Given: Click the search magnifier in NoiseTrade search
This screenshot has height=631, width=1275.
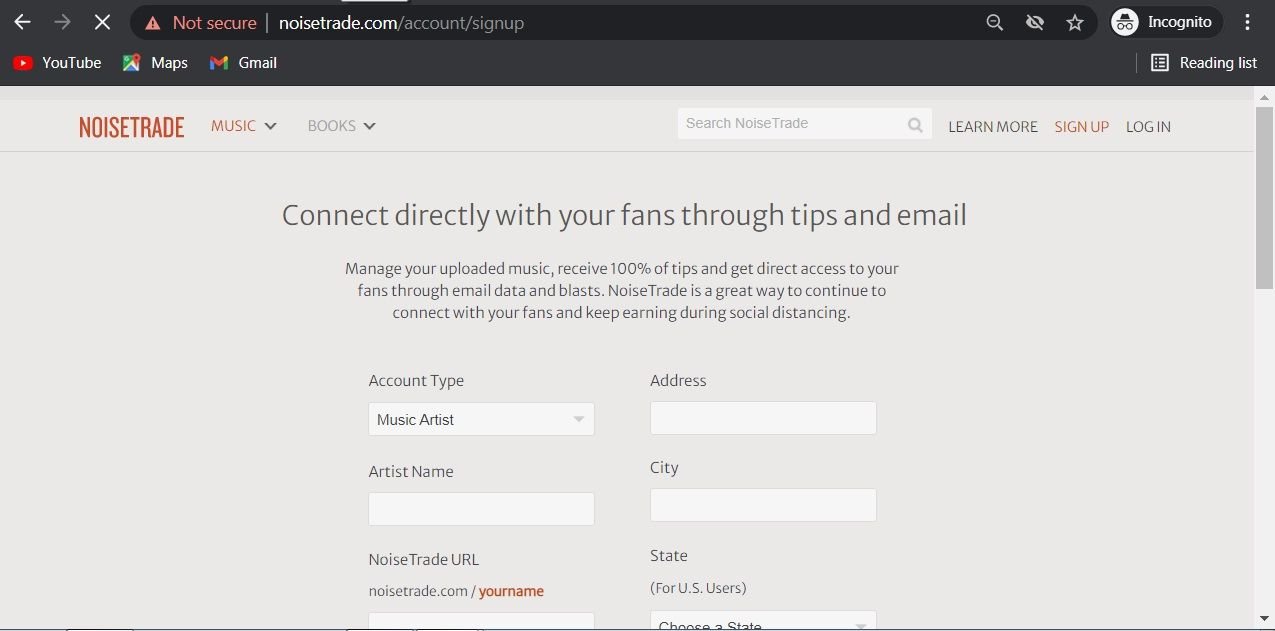Looking at the screenshot, I should 915,125.
